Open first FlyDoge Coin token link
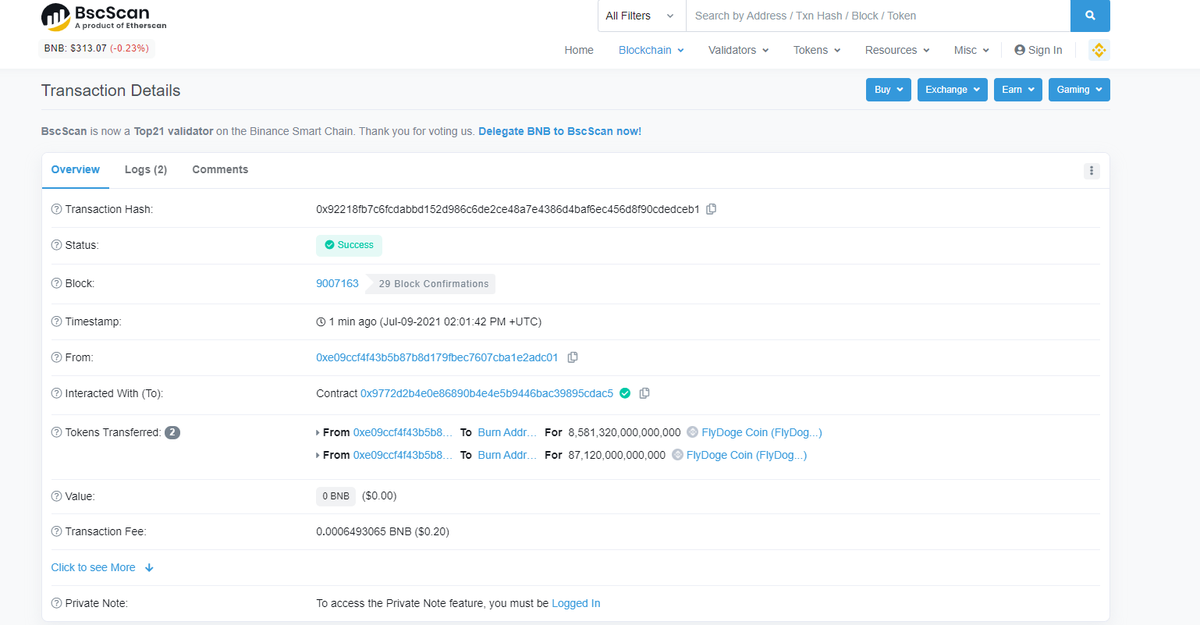Image resolution: width=1200 pixels, height=625 pixels. coord(762,433)
